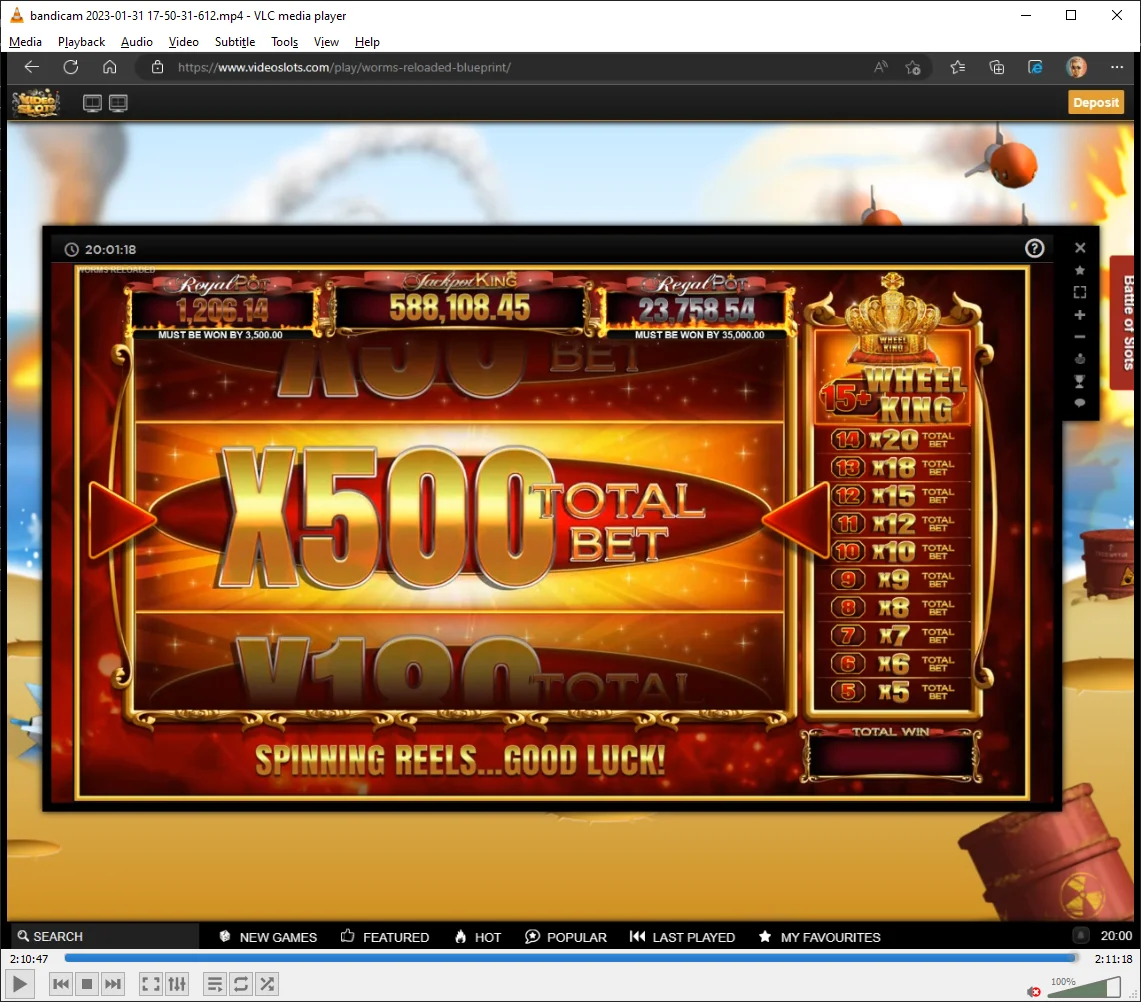The width and height of the screenshot is (1141, 1002).
Task: Click the VLC Play button
Action: click(20, 985)
